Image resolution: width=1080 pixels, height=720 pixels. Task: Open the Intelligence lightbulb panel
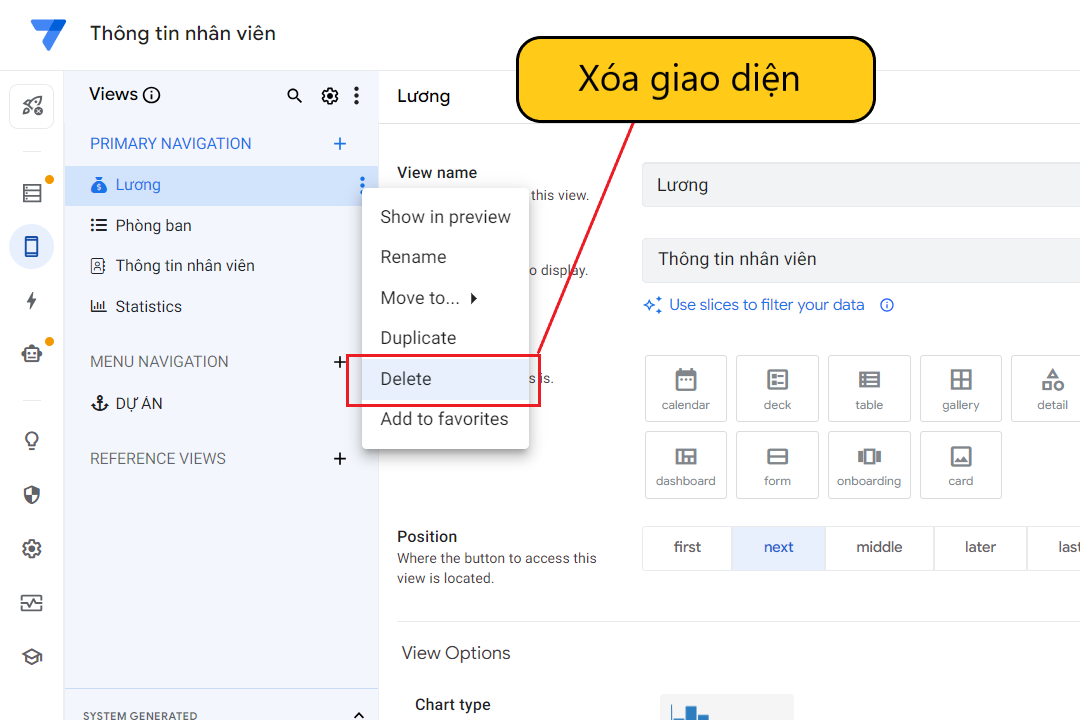pyautogui.click(x=31, y=440)
